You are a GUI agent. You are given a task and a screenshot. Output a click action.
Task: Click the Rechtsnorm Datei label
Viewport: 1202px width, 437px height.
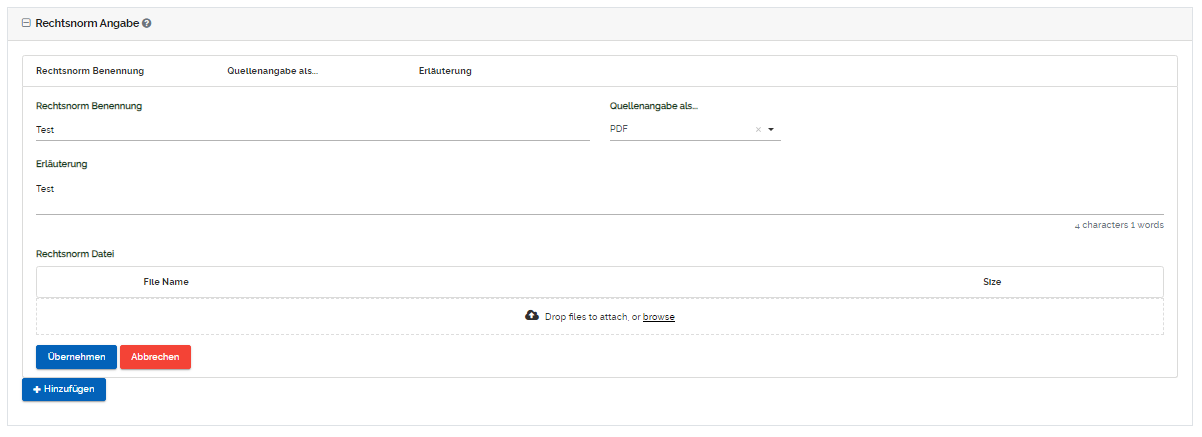coord(75,254)
